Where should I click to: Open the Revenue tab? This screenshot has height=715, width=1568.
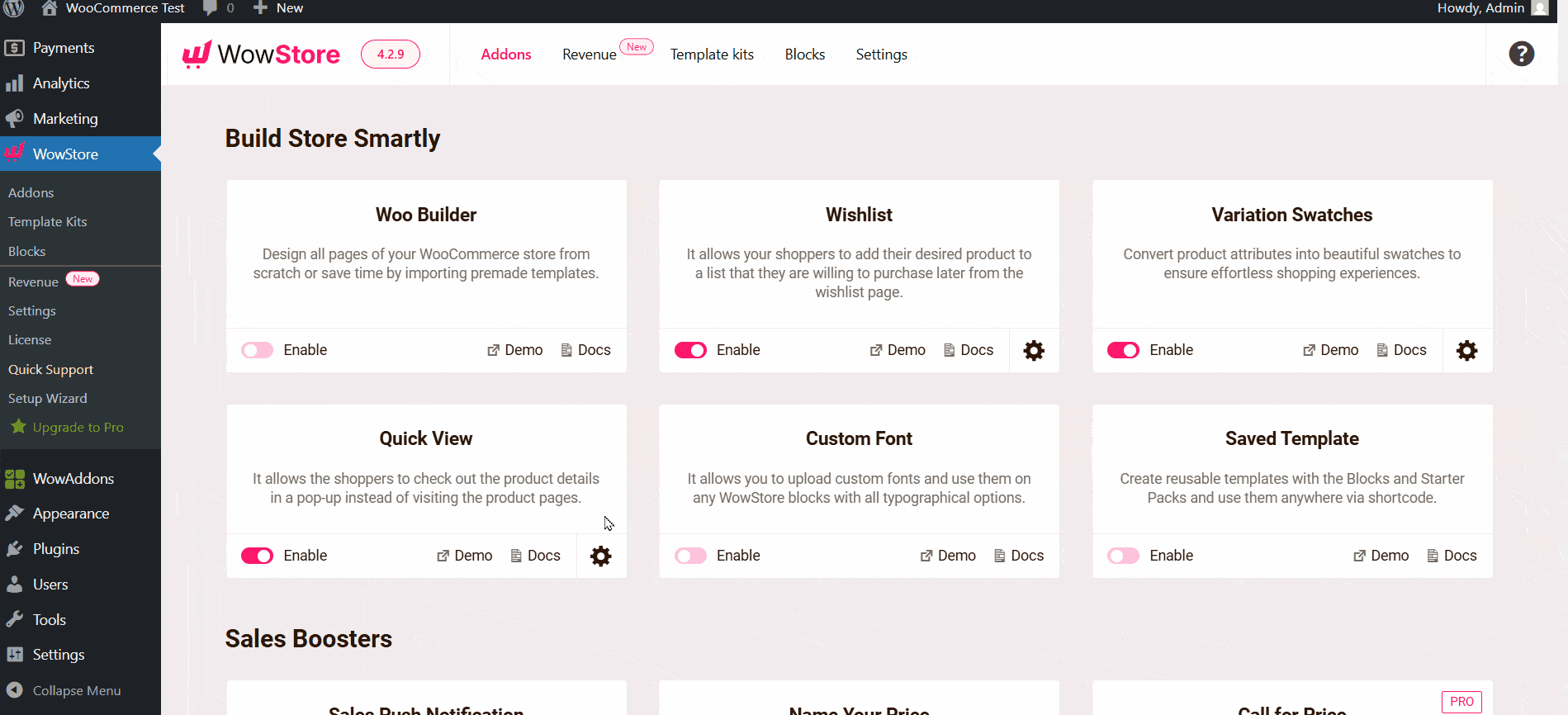coord(590,54)
